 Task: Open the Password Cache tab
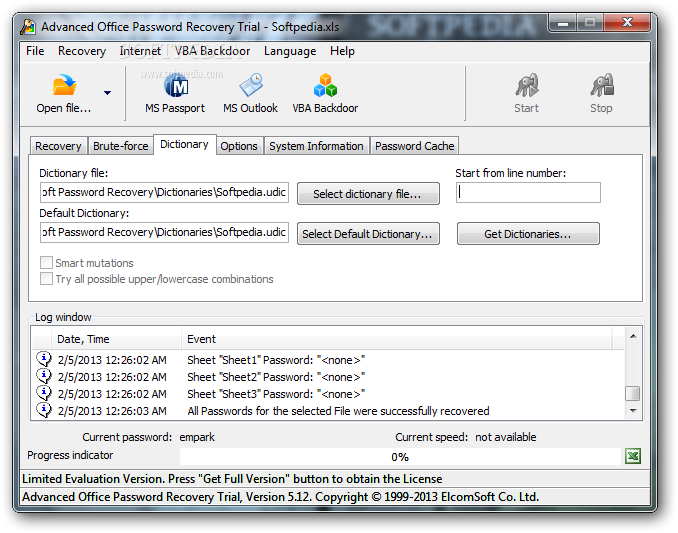click(414, 146)
